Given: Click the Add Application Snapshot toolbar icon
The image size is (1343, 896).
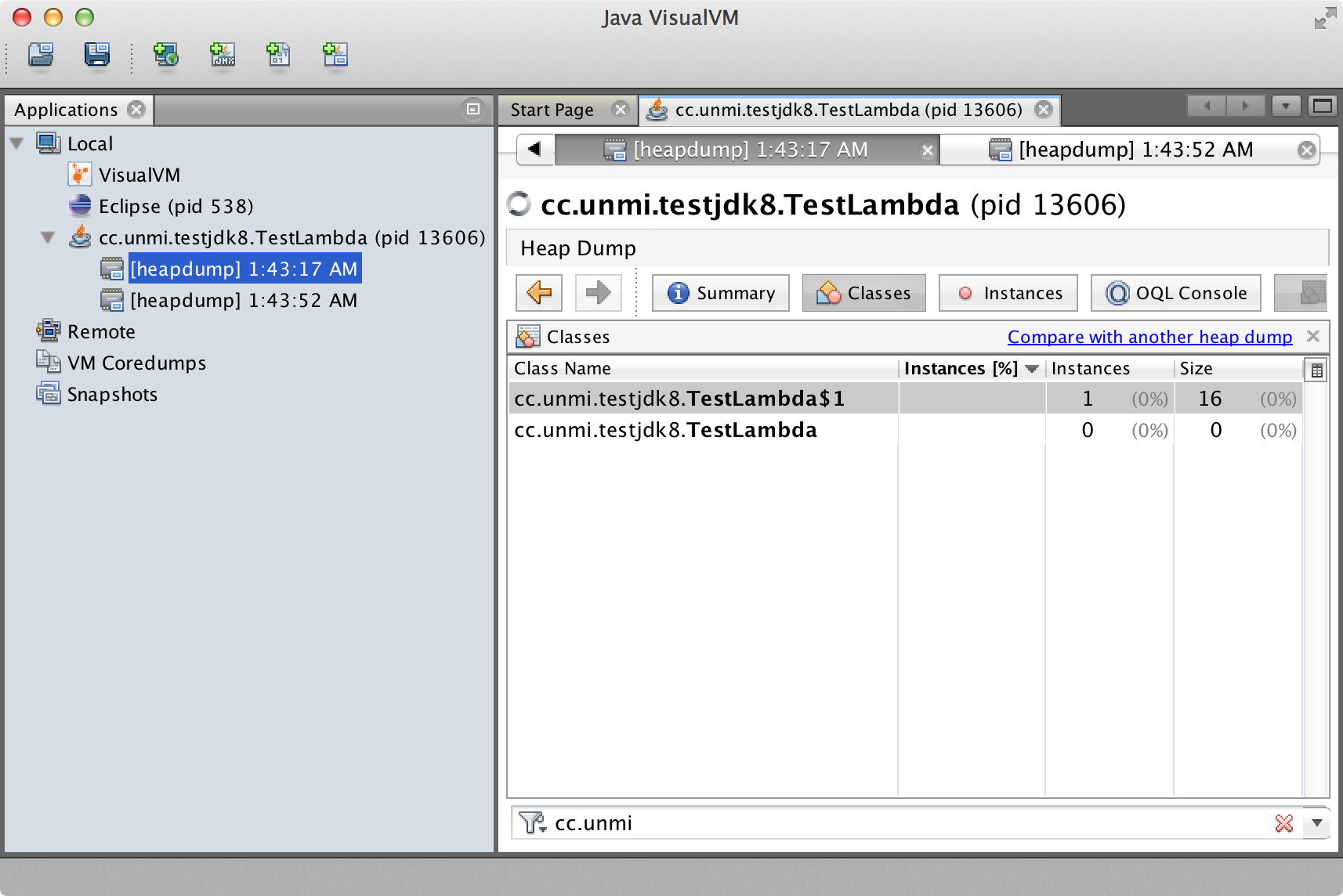Looking at the screenshot, I should (x=335, y=55).
